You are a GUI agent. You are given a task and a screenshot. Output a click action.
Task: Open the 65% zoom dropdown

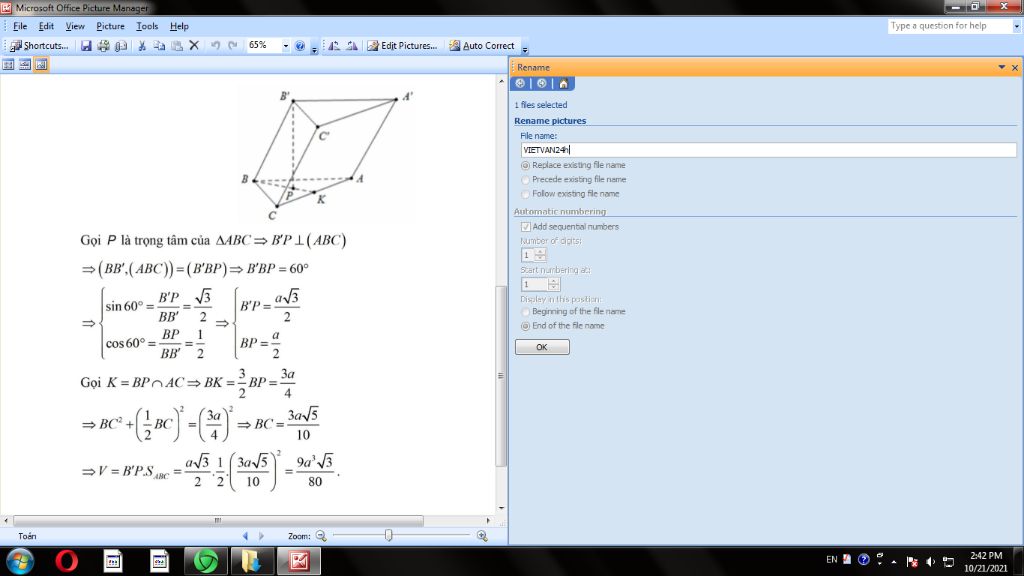coord(285,46)
